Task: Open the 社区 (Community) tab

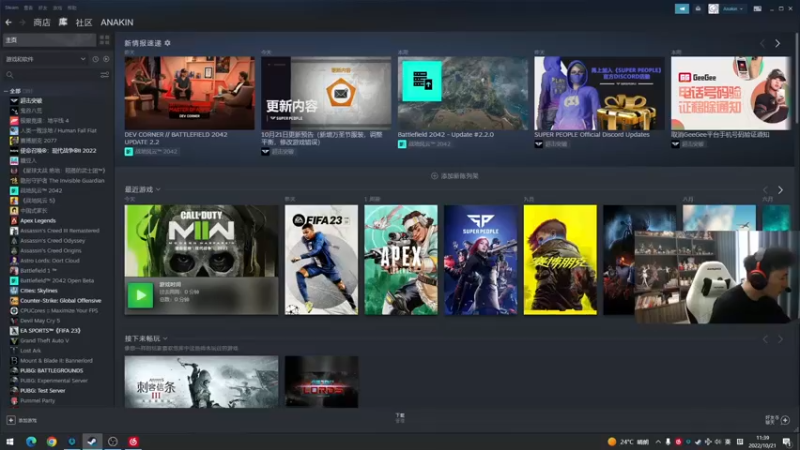Action: point(84,22)
